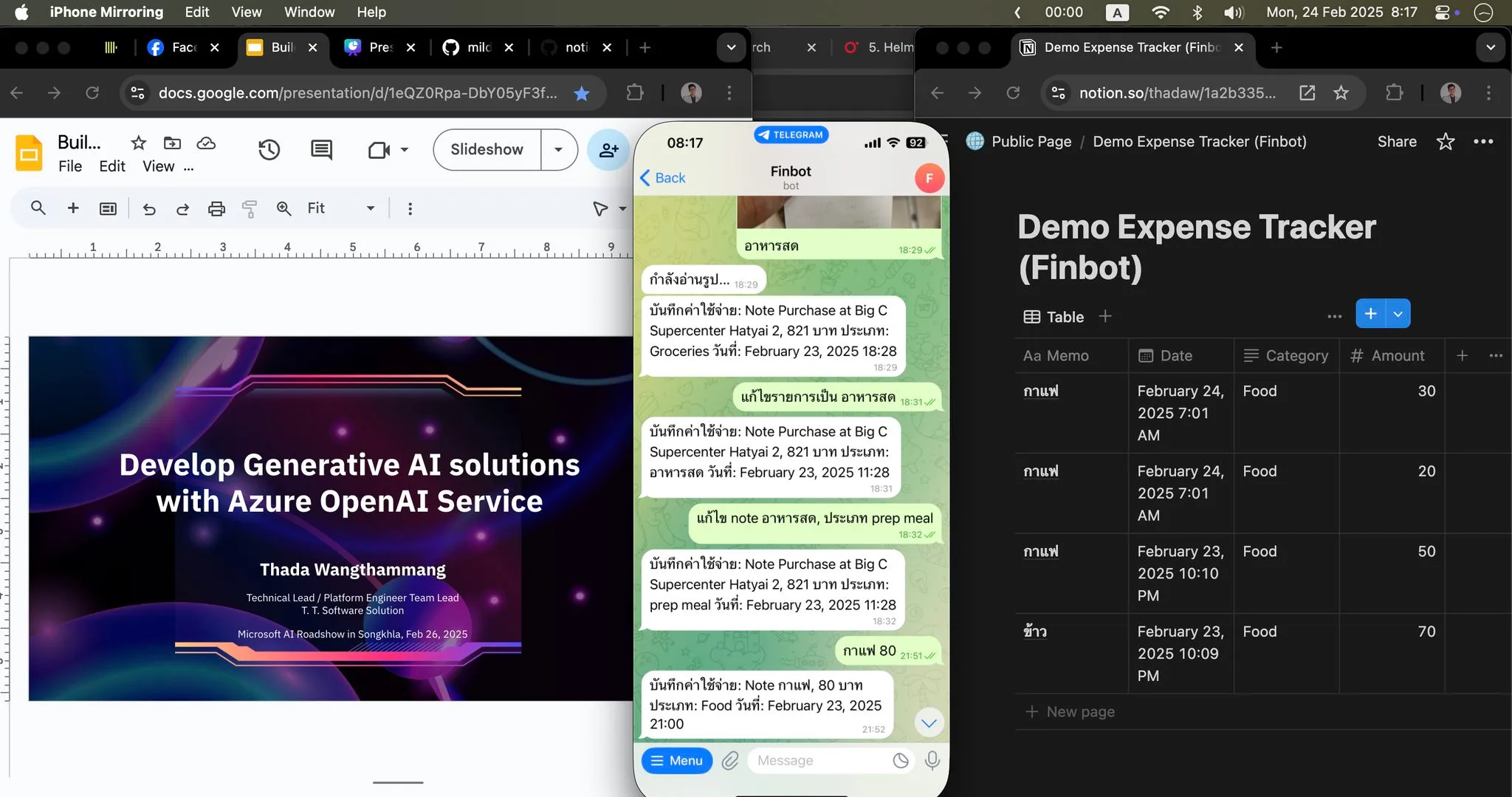Open version history clock icon in Slides
Image resolution: width=1512 pixels, height=797 pixels.
coord(269,150)
